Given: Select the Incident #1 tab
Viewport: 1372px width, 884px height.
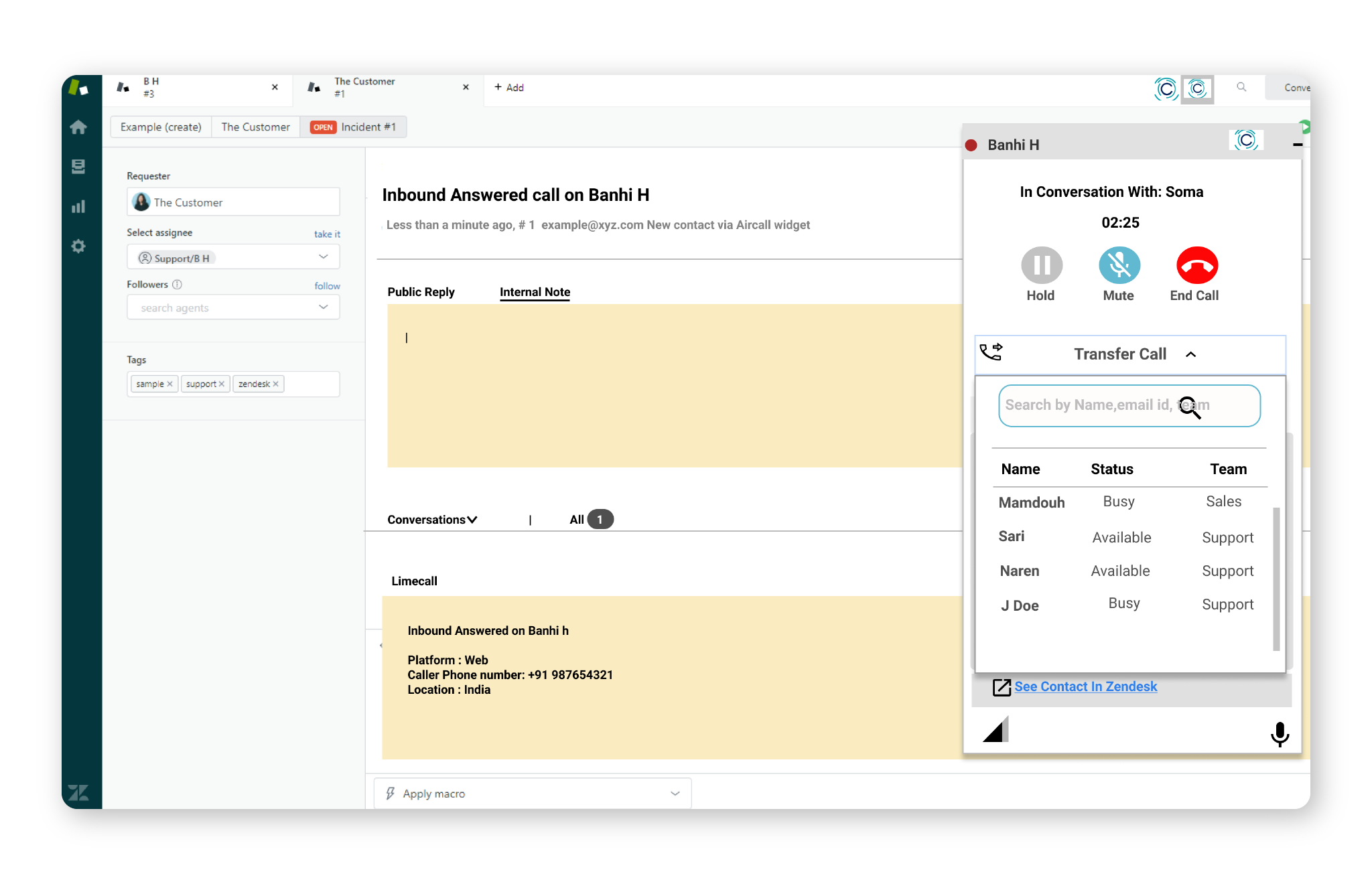Looking at the screenshot, I should pyautogui.click(x=353, y=127).
